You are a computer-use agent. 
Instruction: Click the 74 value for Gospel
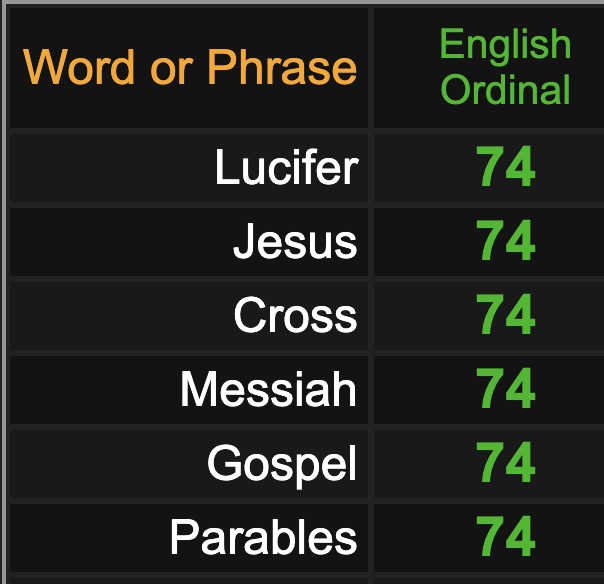(506, 462)
